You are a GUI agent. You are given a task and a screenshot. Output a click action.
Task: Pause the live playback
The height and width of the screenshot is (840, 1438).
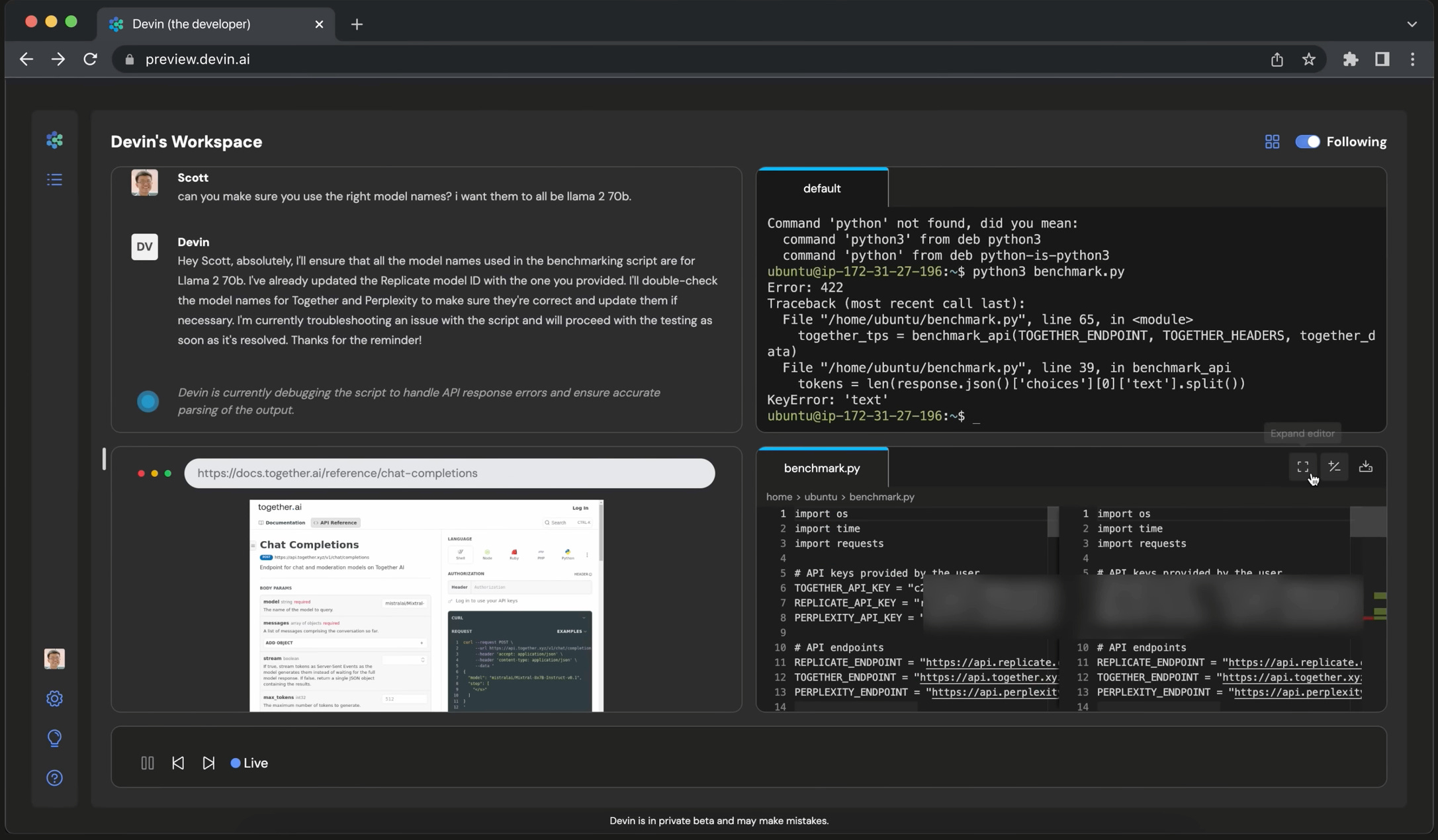(x=147, y=763)
